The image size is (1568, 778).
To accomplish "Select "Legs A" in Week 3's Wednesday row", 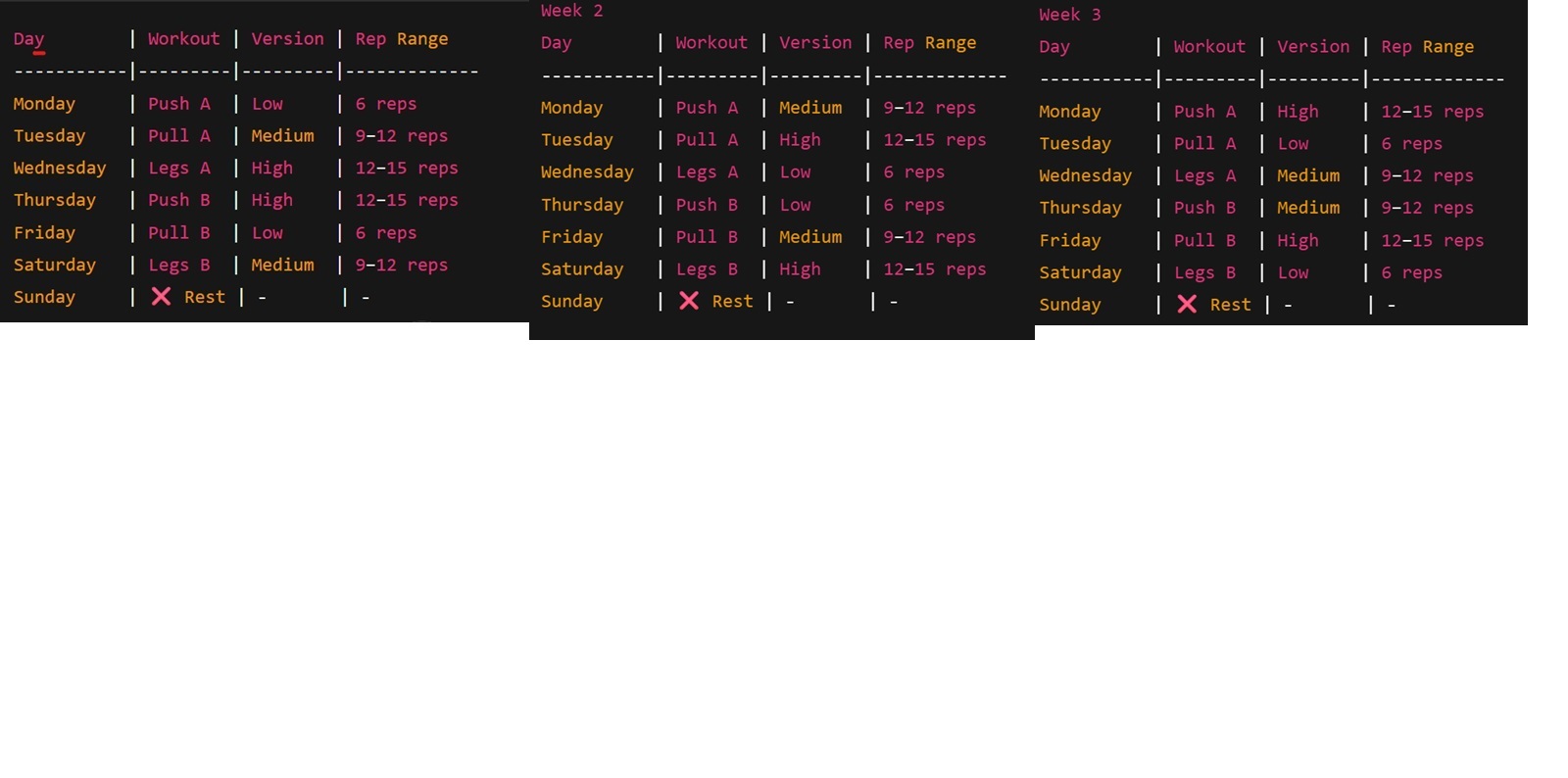I will pos(1204,176).
